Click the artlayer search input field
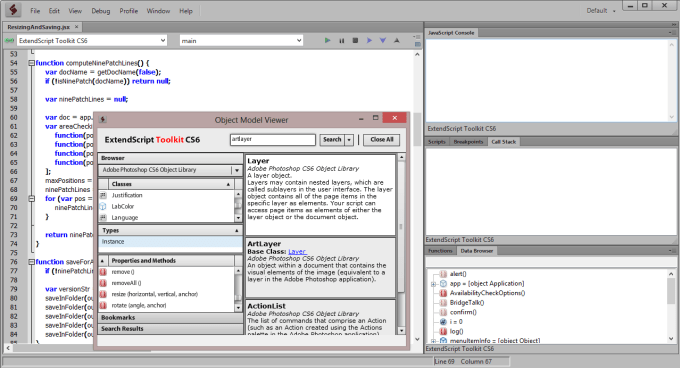Screen dimensions: 680x368 (x=272, y=140)
